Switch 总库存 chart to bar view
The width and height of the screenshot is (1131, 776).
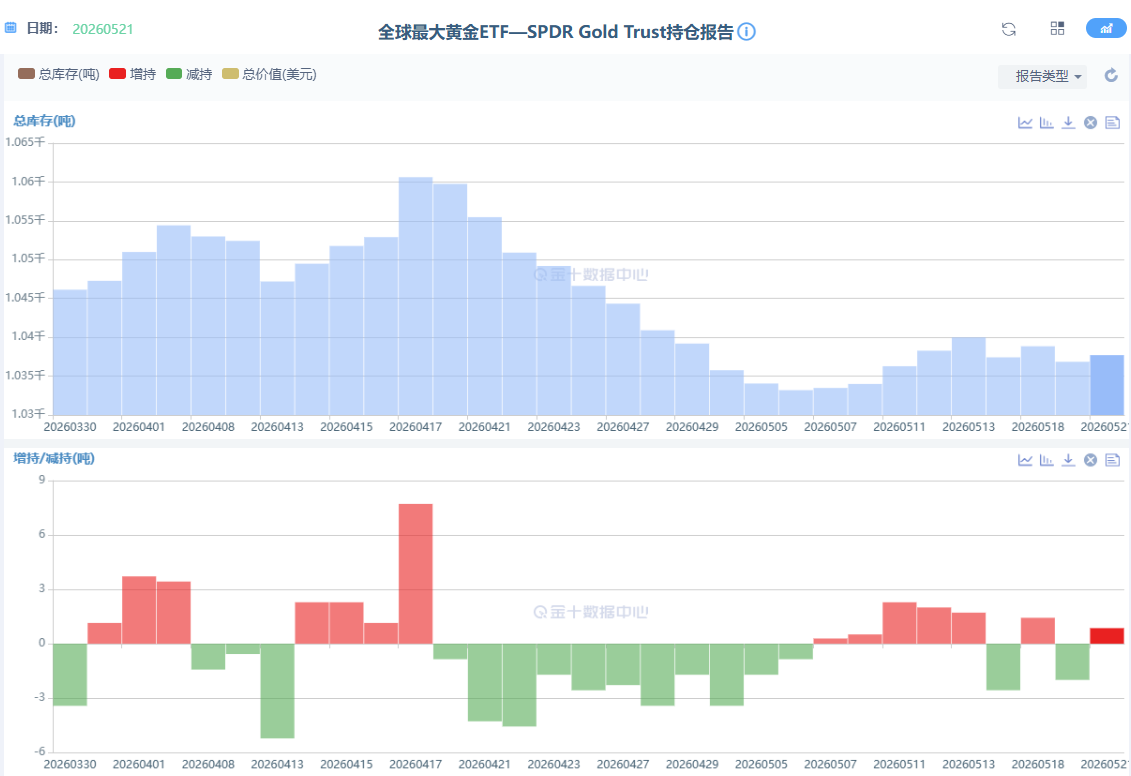click(x=1047, y=123)
